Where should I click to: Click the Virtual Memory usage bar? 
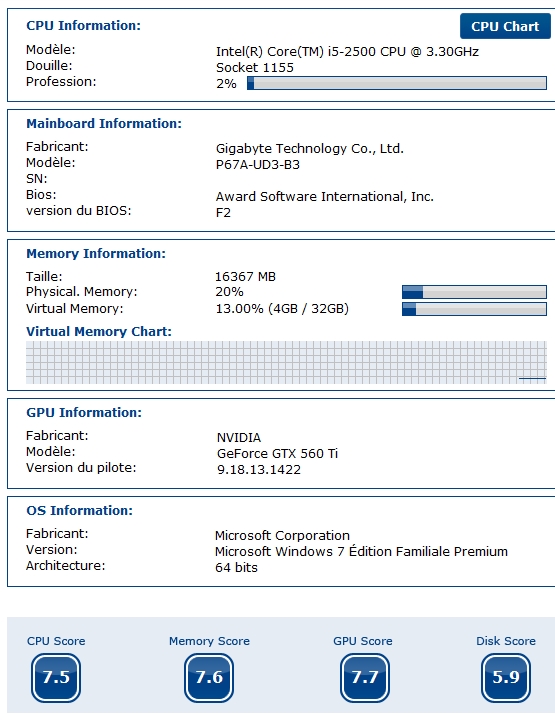(x=474, y=309)
